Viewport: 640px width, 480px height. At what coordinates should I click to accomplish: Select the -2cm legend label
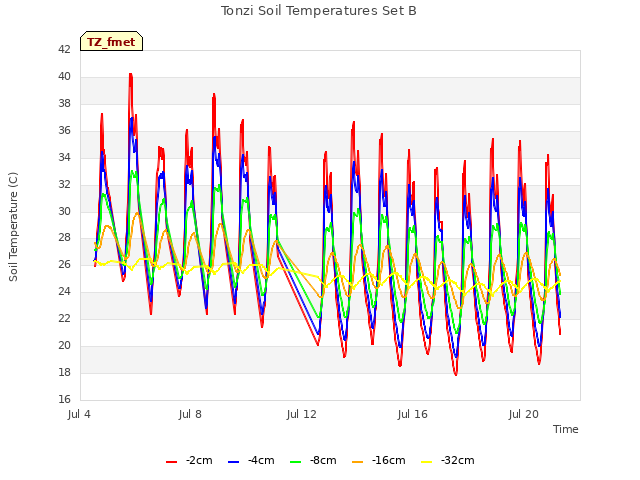tap(199, 460)
